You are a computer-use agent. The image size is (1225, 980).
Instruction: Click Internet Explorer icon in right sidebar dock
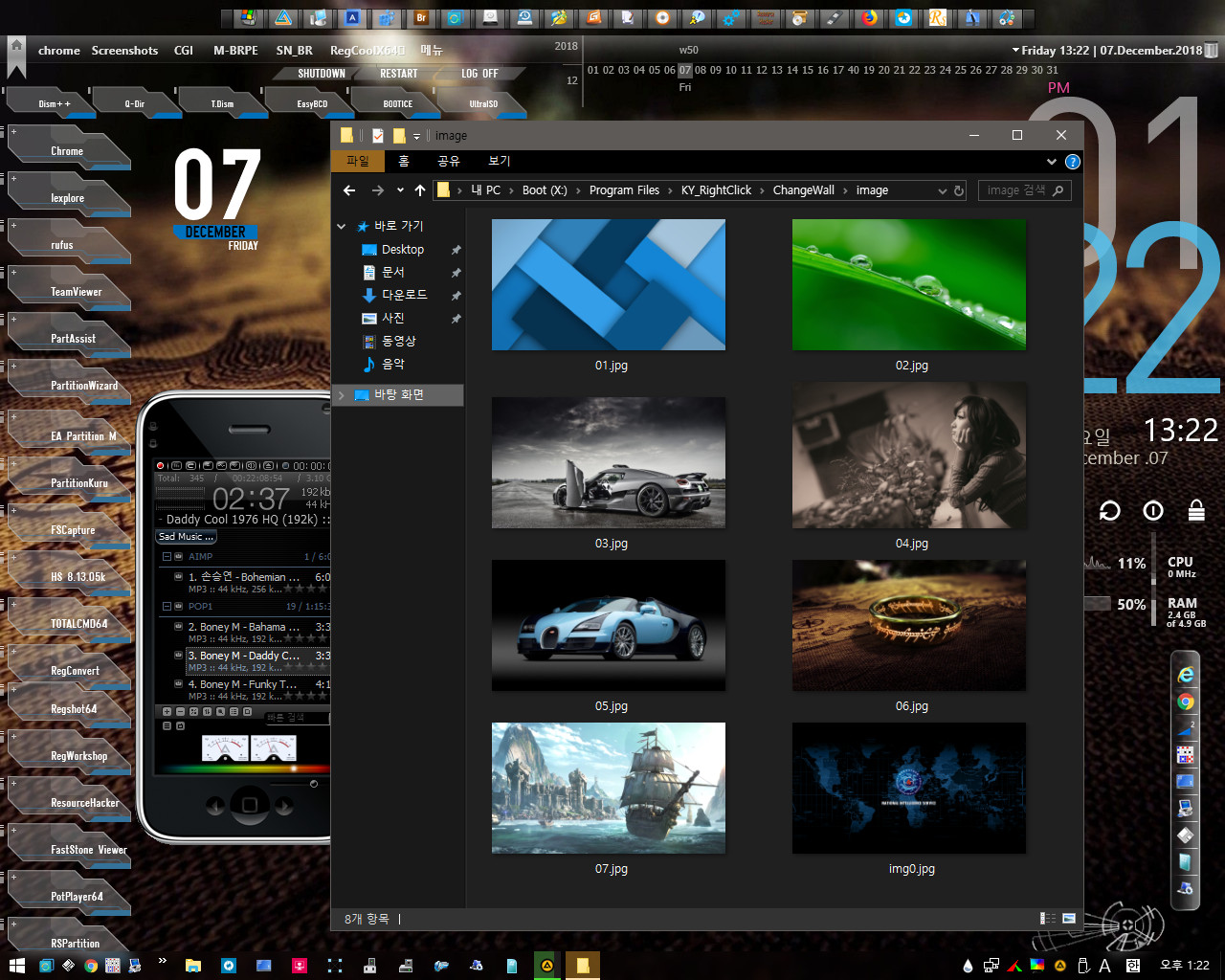pyautogui.click(x=1186, y=675)
